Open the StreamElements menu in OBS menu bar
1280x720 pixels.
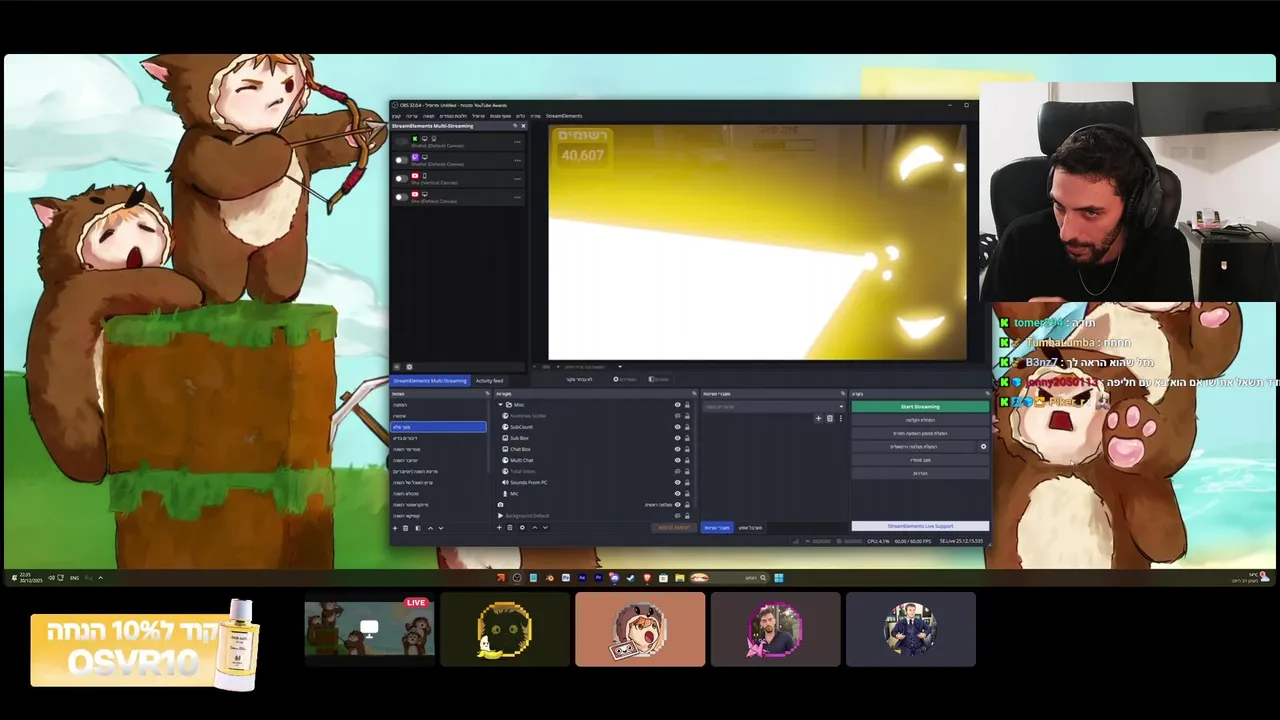click(x=564, y=116)
